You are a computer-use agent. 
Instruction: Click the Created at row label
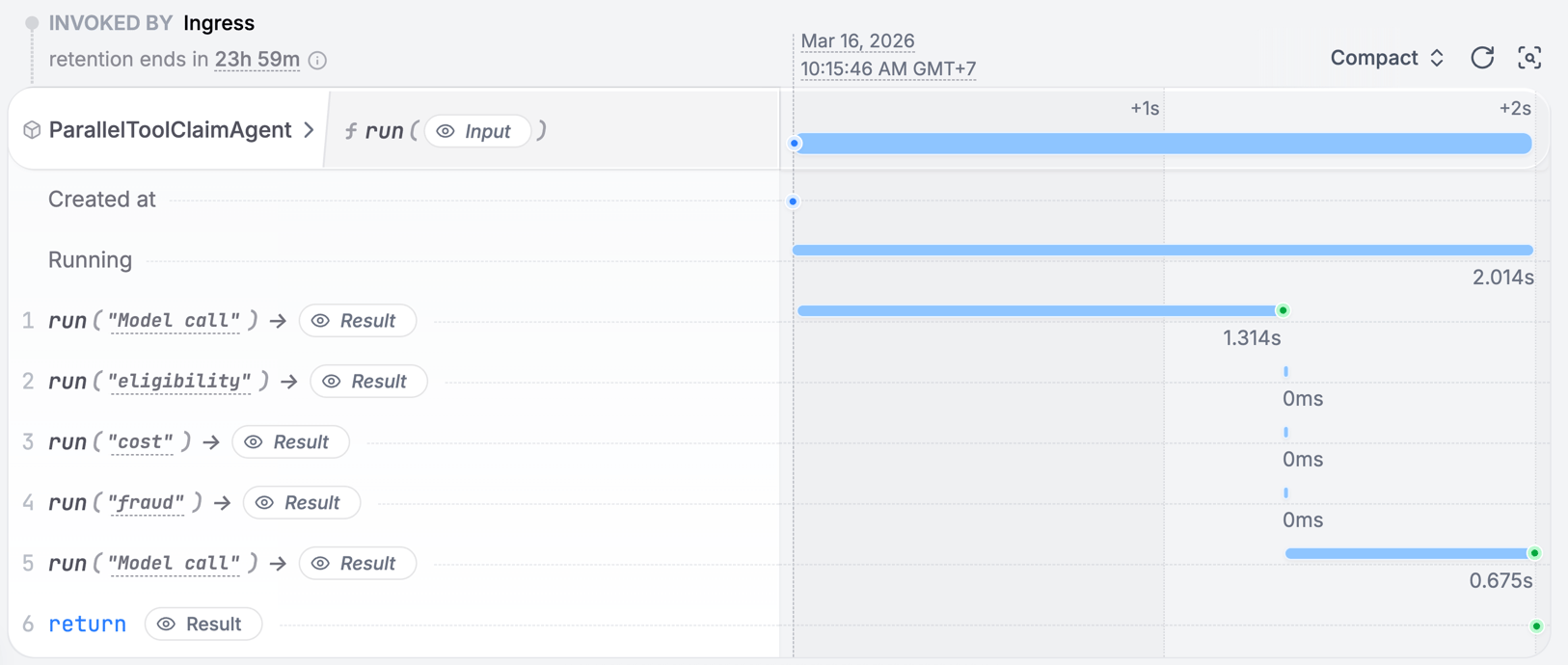[x=102, y=199]
